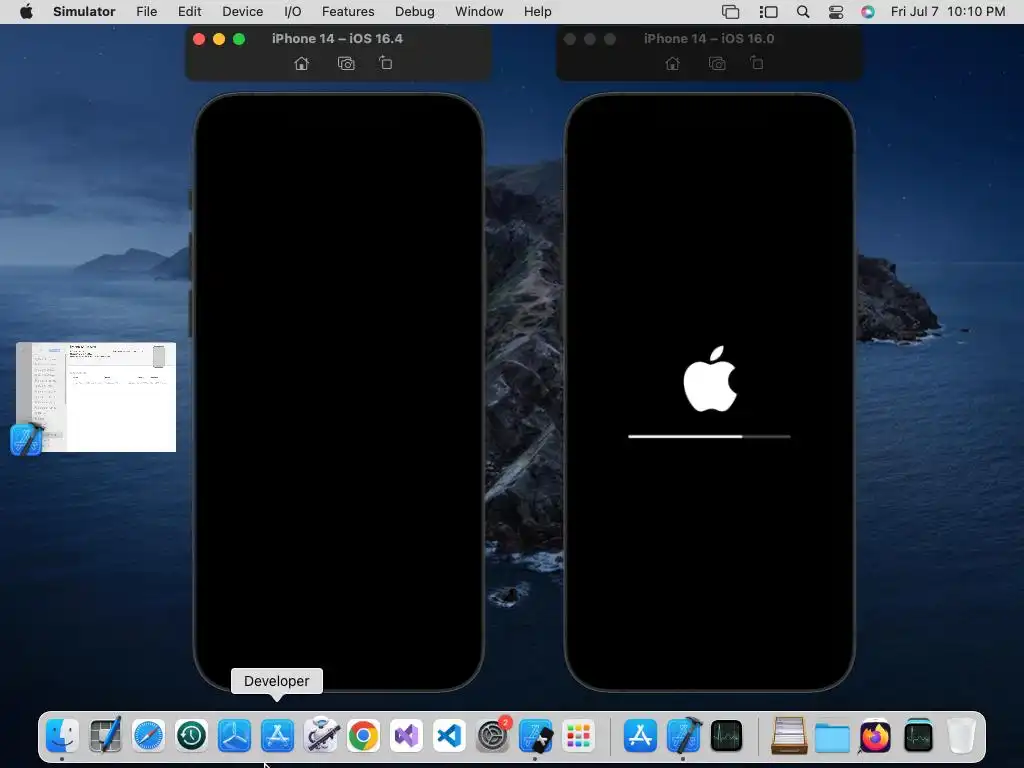The width and height of the screenshot is (1024, 768).
Task: Open the I/O menu
Action: tap(293, 12)
